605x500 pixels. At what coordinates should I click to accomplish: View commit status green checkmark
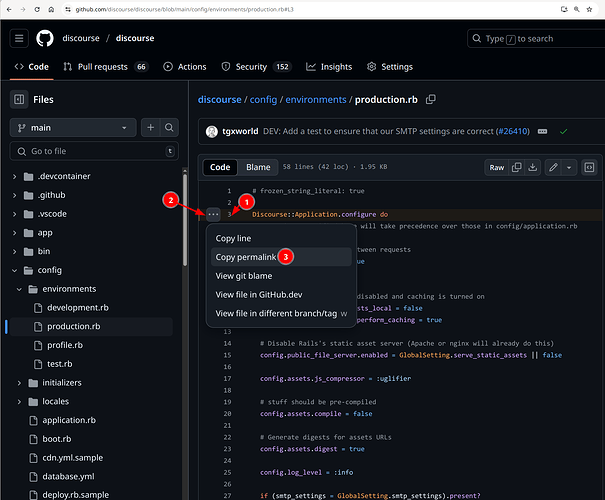[x=563, y=132]
